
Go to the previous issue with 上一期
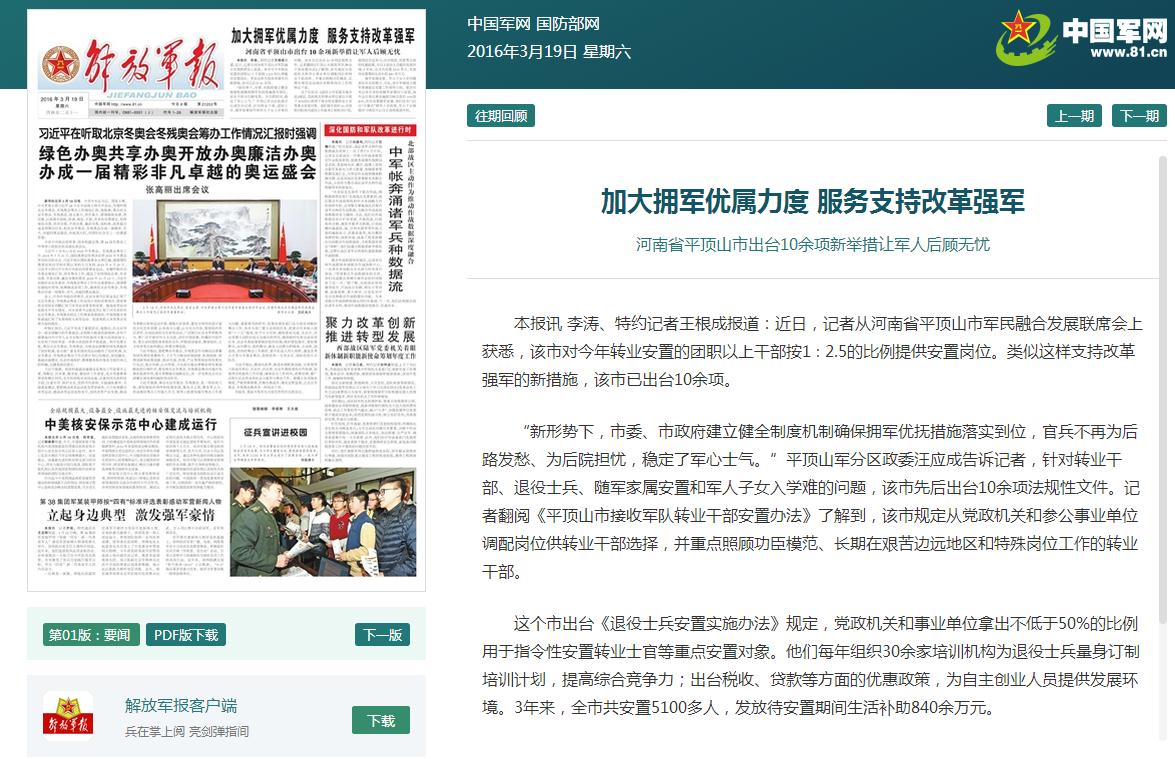click(1074, 116)
